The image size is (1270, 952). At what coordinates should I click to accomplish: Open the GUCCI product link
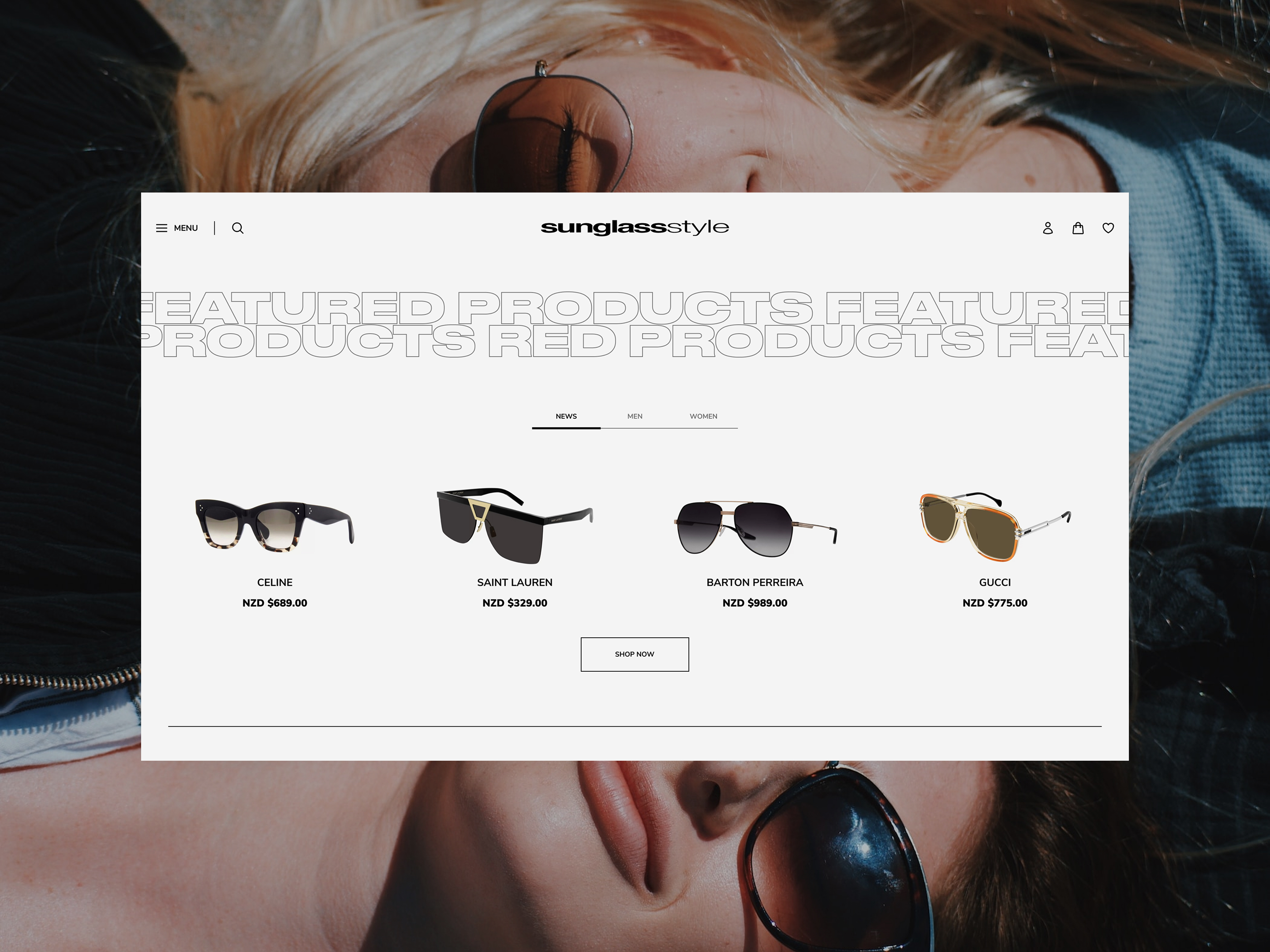[996, 582]
